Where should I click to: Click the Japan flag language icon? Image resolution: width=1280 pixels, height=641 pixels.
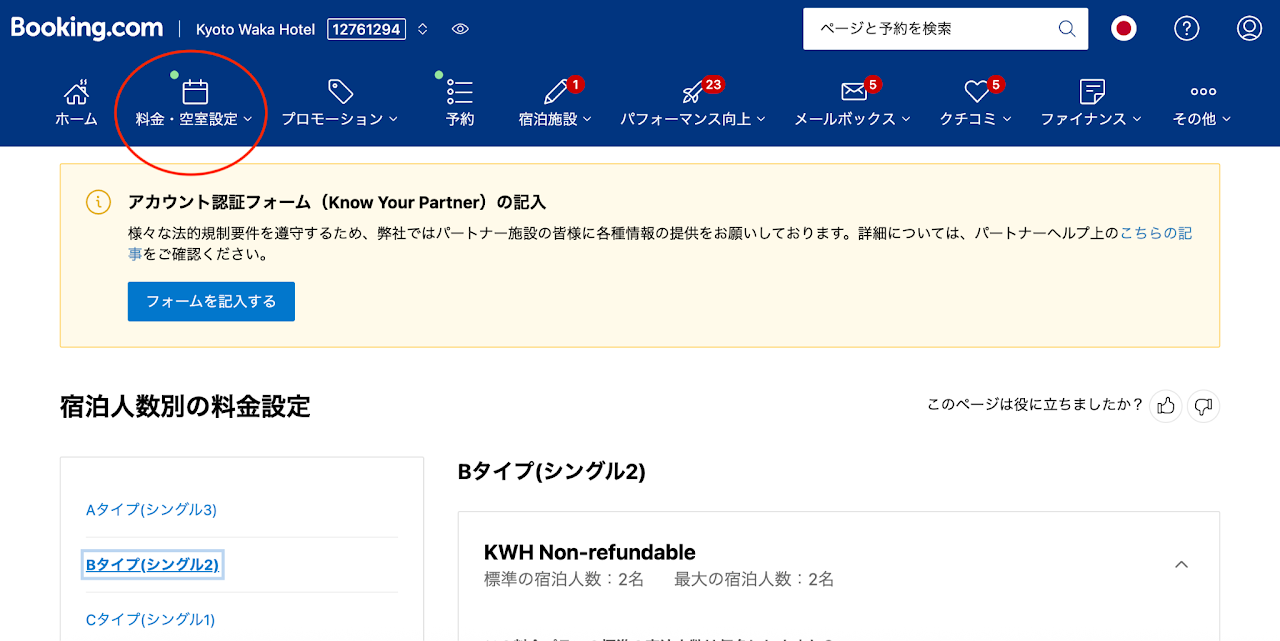tap(1124, 29)
